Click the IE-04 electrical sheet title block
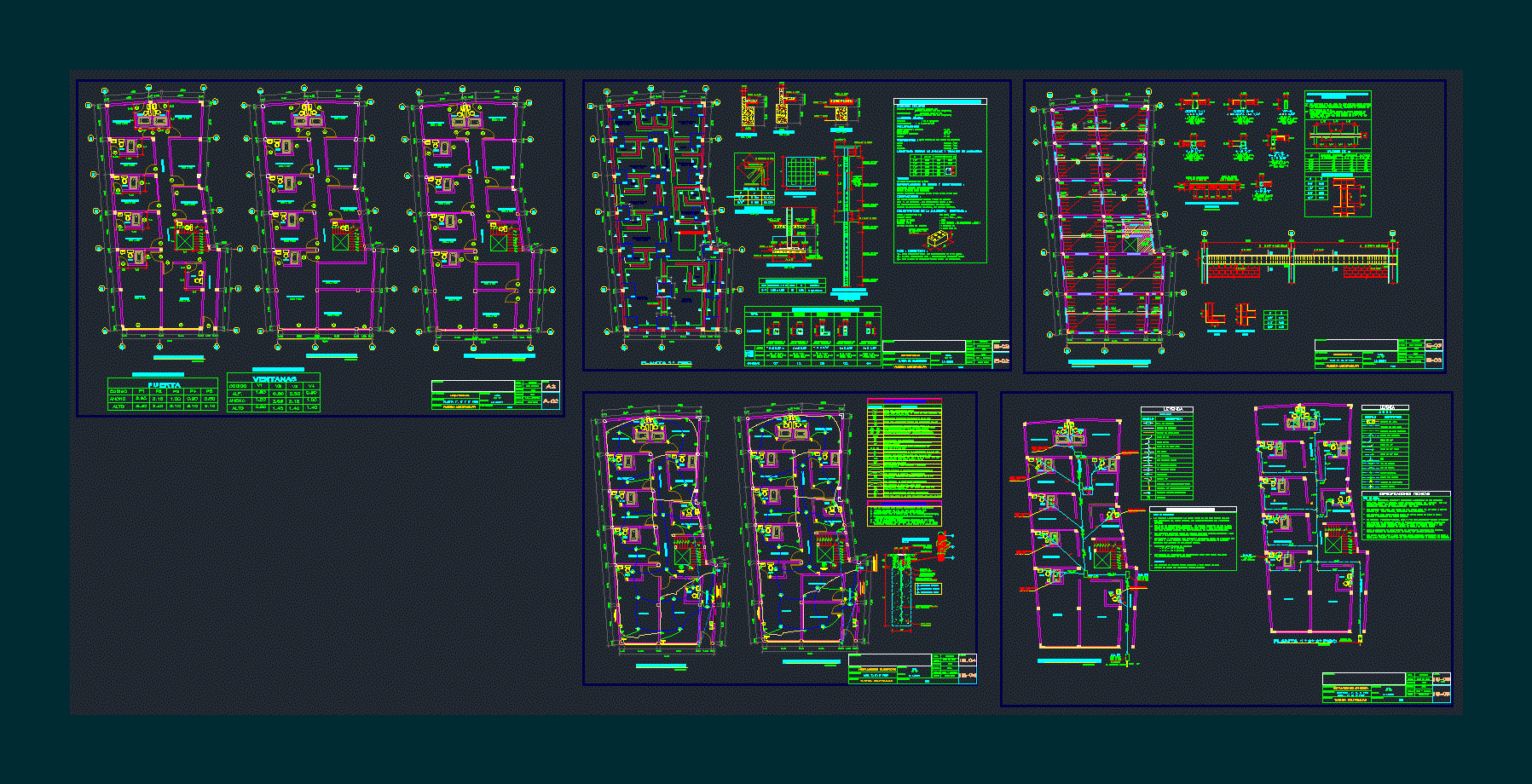This screenshot has width=1532, height=784. pos(912,668)
